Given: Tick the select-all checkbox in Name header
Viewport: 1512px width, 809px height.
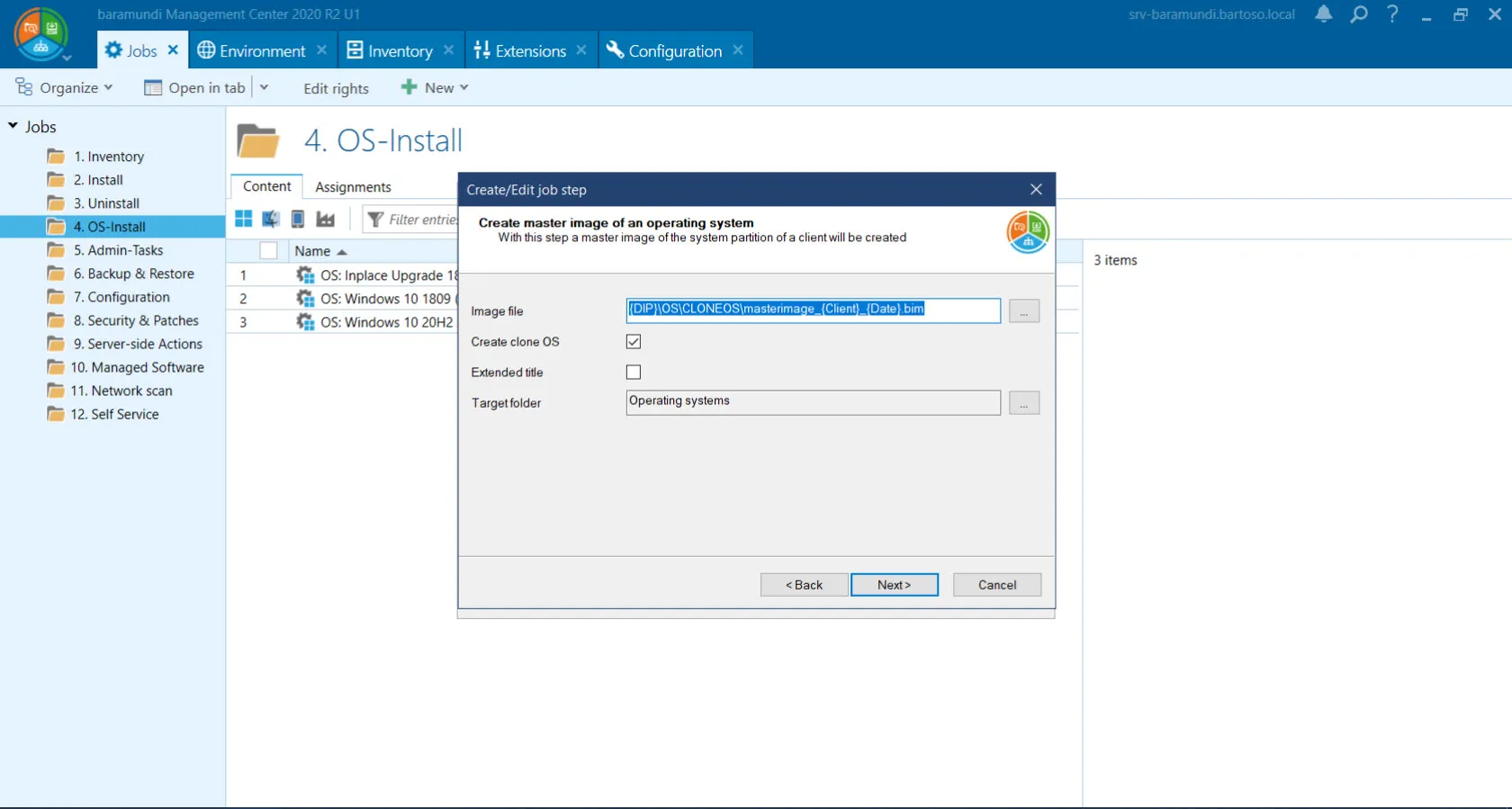Looking at the screenshot, I should (268, 251).
